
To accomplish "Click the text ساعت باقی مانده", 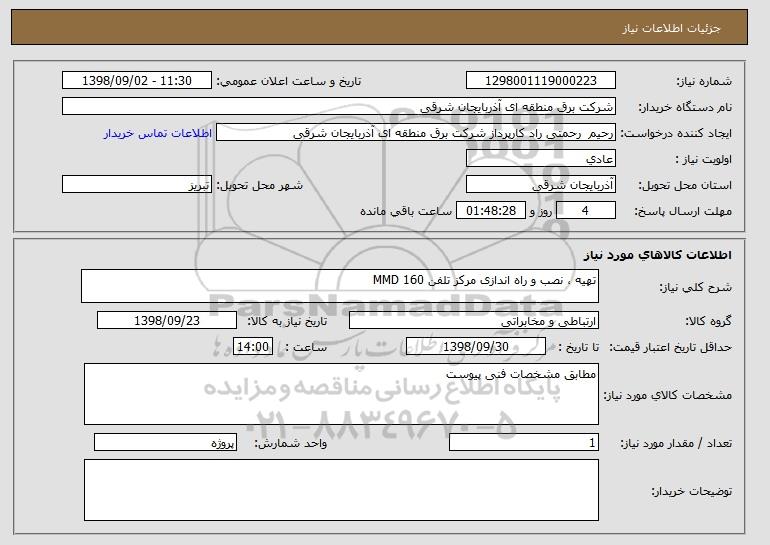I will (406, 211).
